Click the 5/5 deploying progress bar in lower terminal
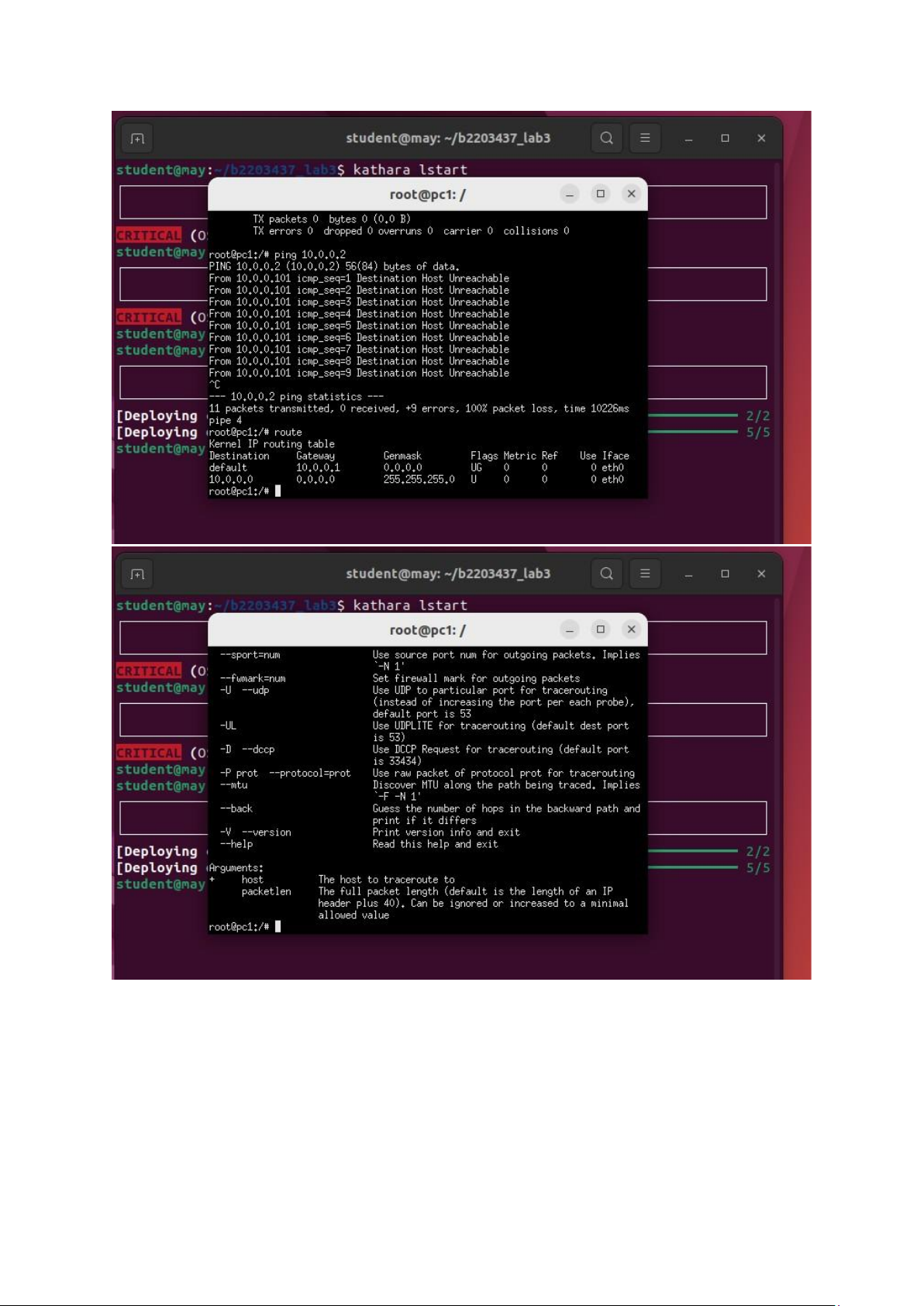Image resolution: width=924 pixels, height=1306 pixels. (x=691, y=867)
